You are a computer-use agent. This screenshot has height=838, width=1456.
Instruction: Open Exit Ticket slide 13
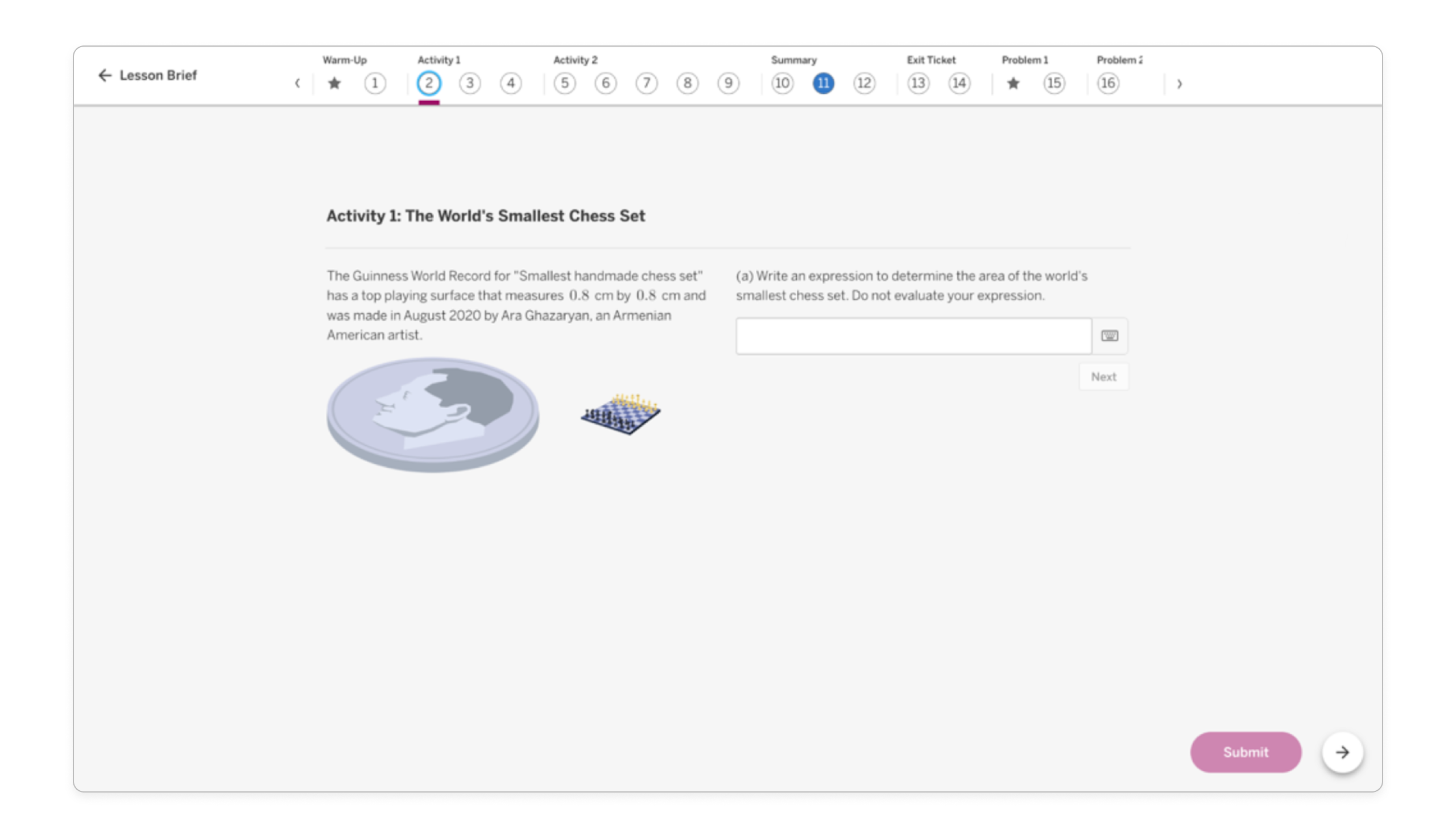click(x=919, y=84)
